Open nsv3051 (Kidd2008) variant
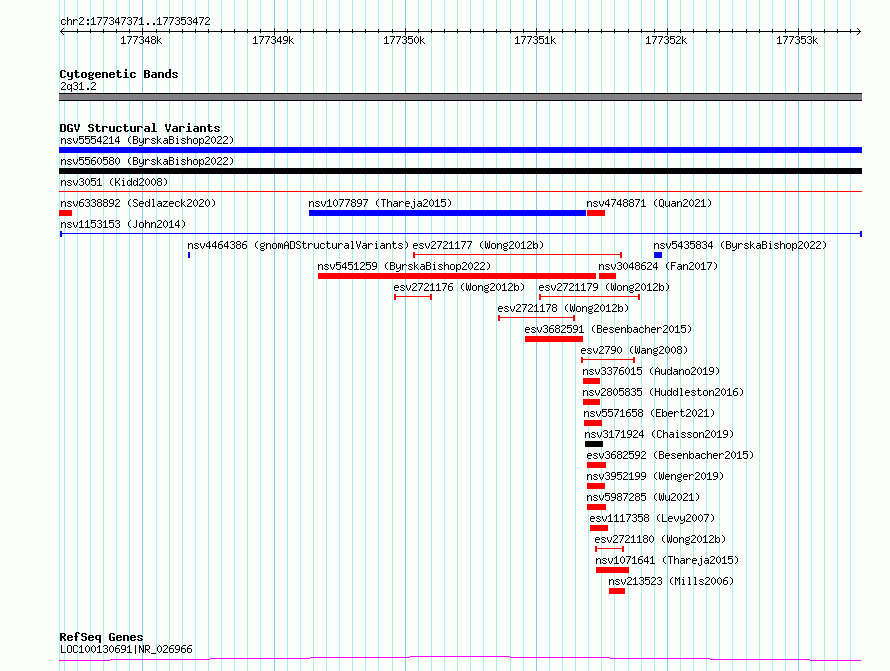The image size is (890, 671). coord(114,182)
